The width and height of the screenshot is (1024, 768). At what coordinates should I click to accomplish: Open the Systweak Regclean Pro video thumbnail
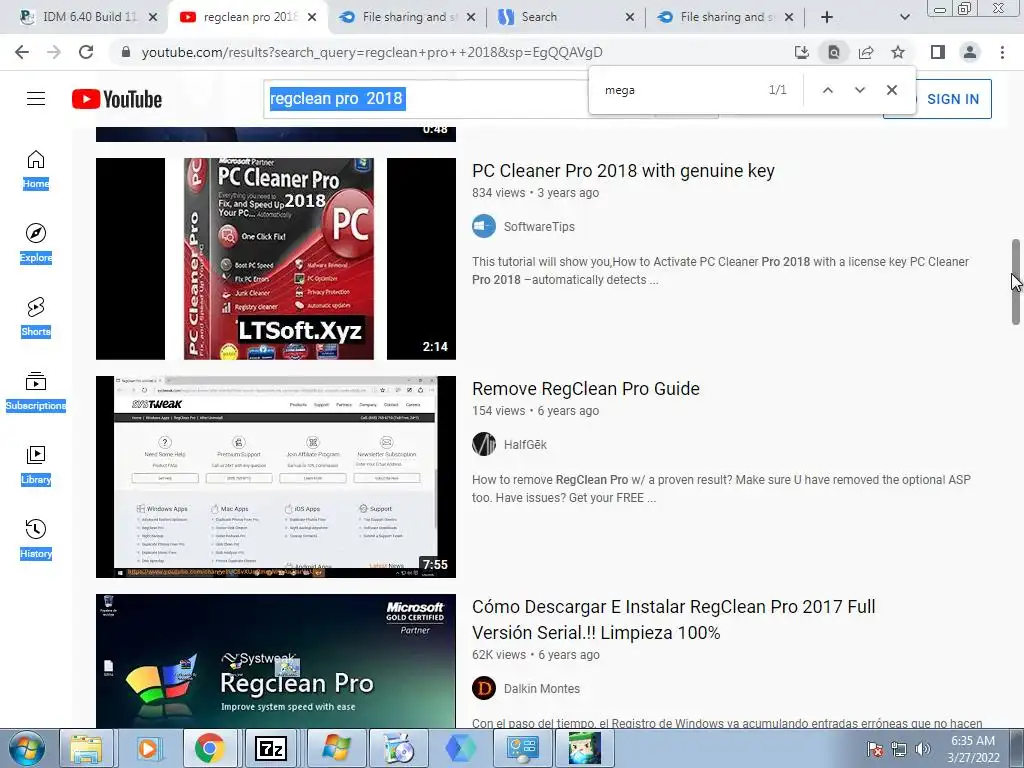point(276,661)
